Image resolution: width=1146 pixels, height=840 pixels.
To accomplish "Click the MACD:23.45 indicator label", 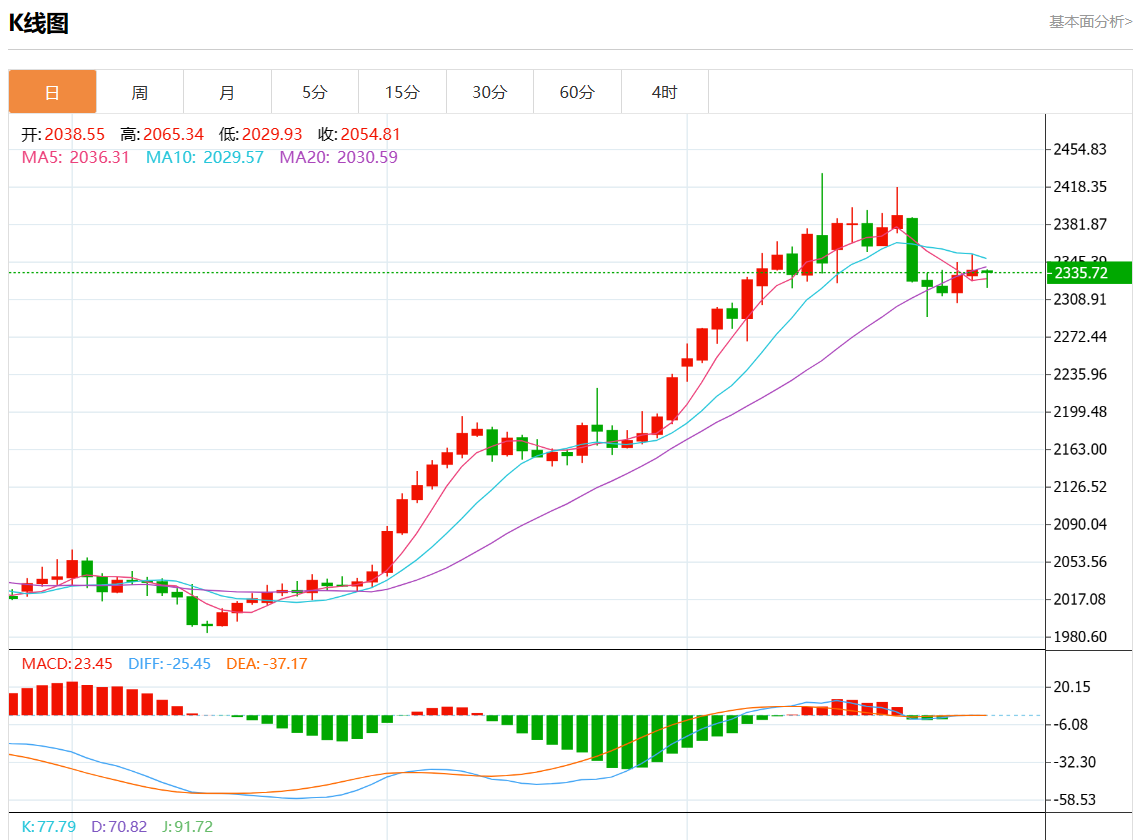I will click(x=67, y=664).
